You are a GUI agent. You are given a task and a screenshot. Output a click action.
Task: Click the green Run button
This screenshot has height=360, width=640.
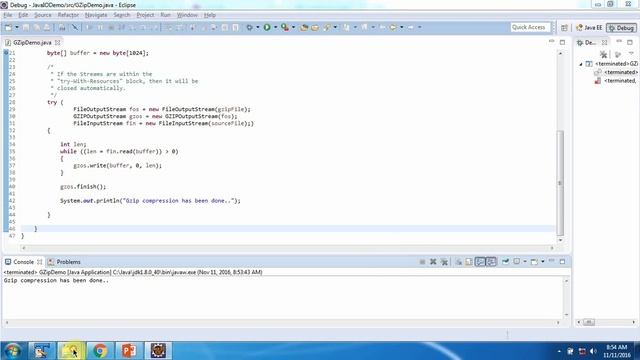tap(267, 27)
